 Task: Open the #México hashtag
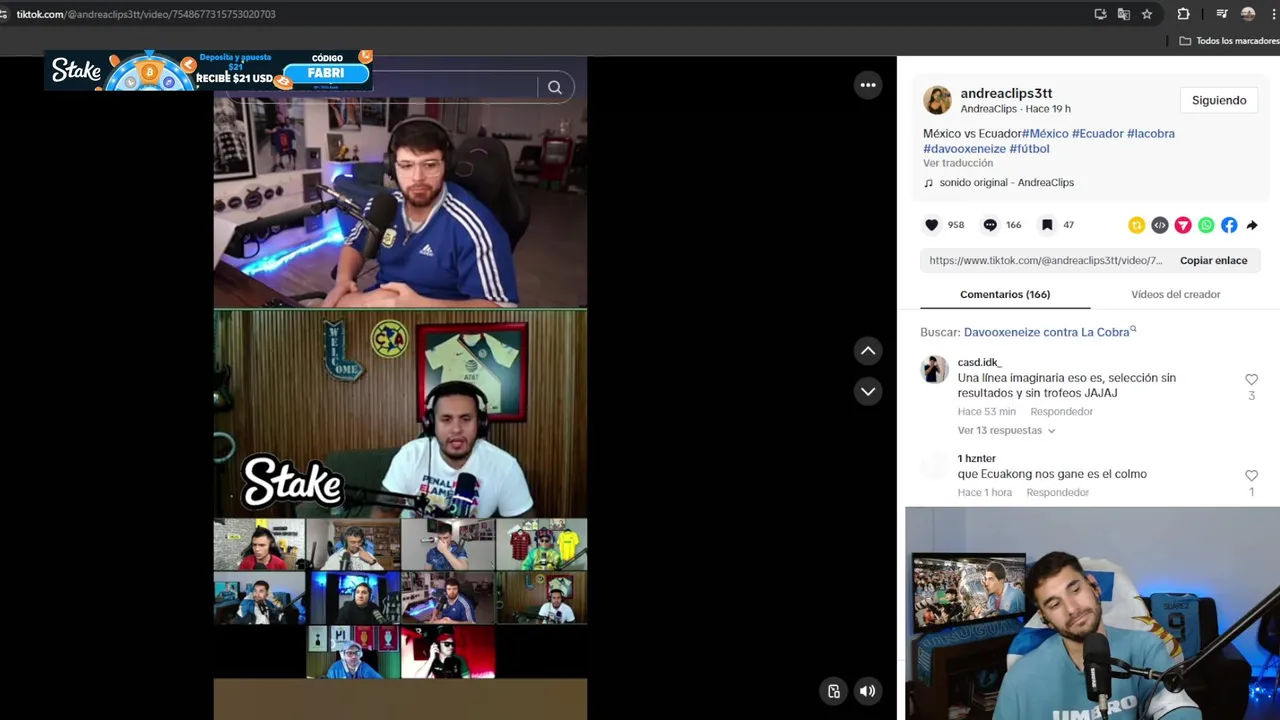(x=1045, y=133)
